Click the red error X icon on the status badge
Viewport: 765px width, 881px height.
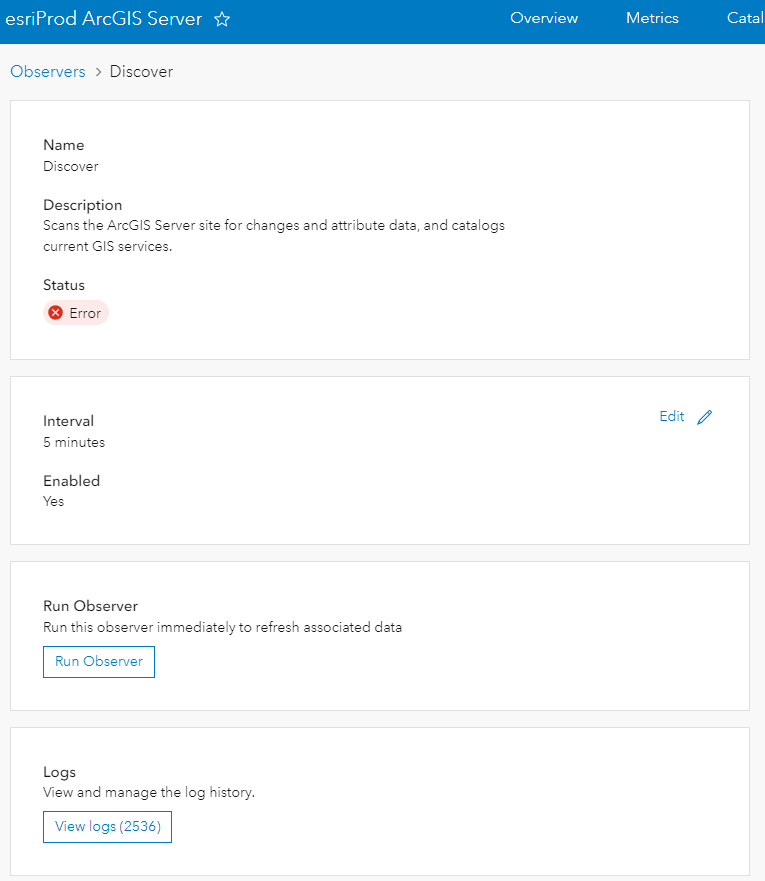tap(58, 312)
